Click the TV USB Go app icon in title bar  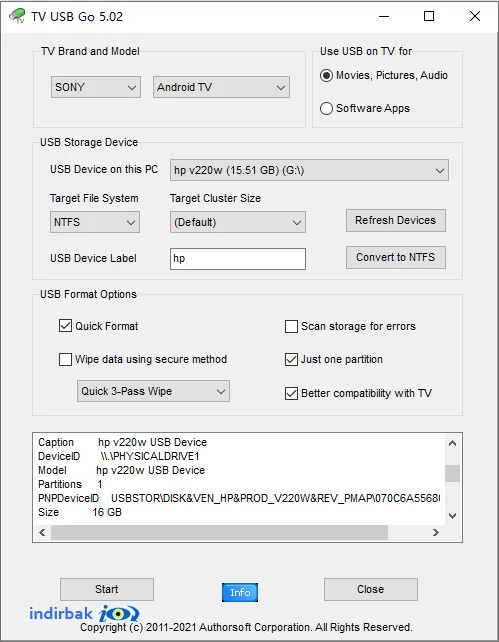coord(17,16)
